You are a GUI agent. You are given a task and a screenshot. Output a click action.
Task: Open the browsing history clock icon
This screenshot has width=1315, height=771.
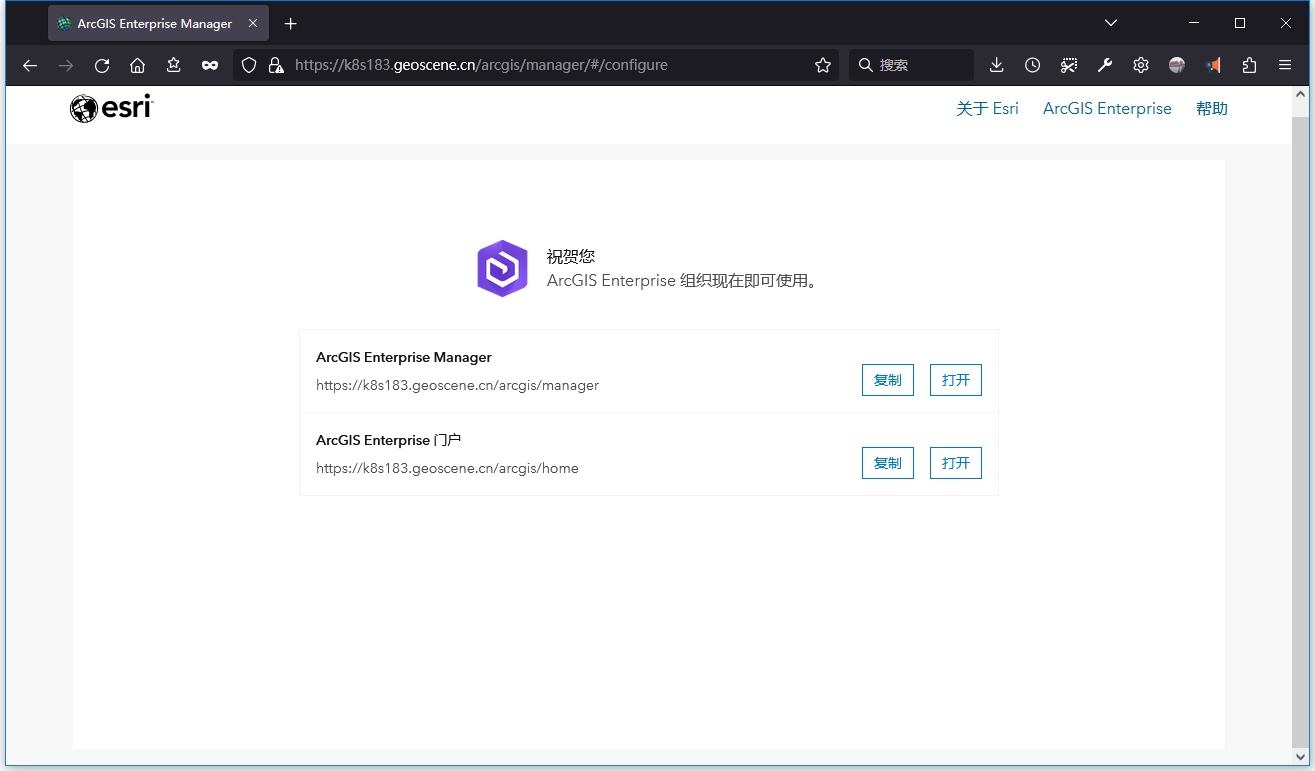1032,65
